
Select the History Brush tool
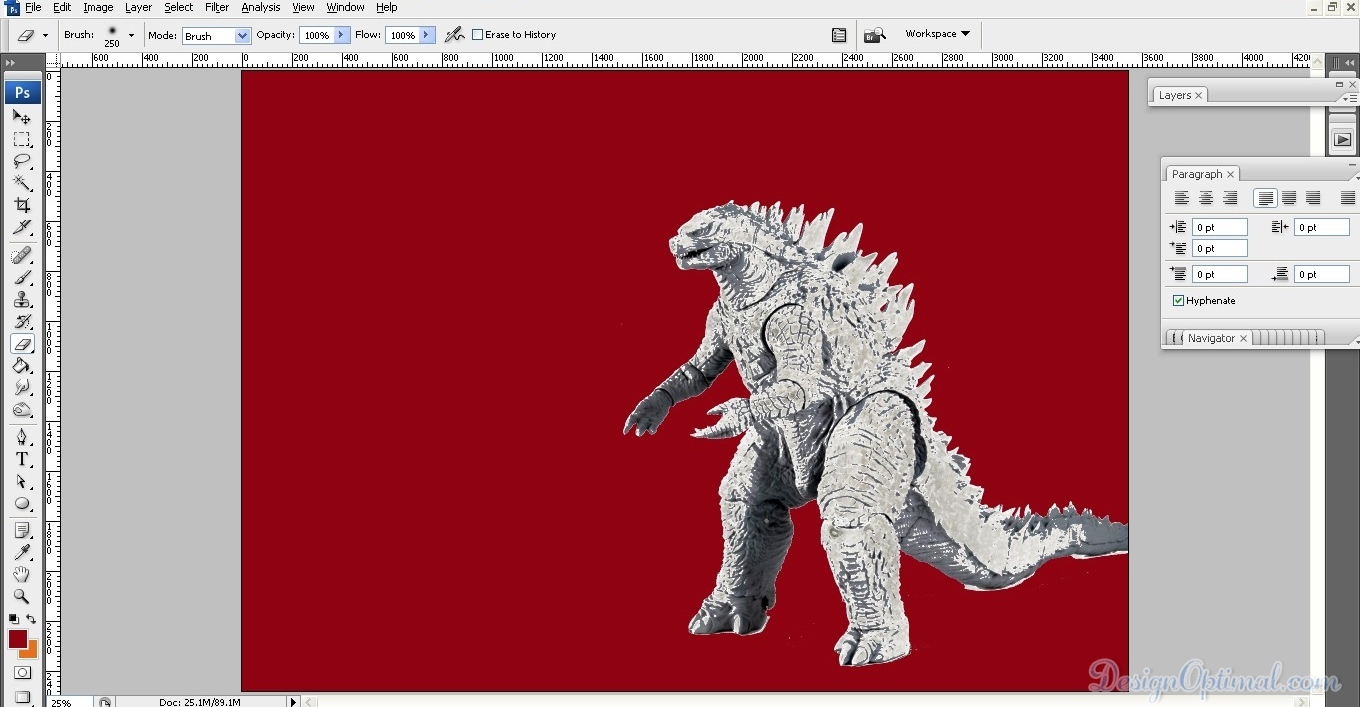point(22,322)
